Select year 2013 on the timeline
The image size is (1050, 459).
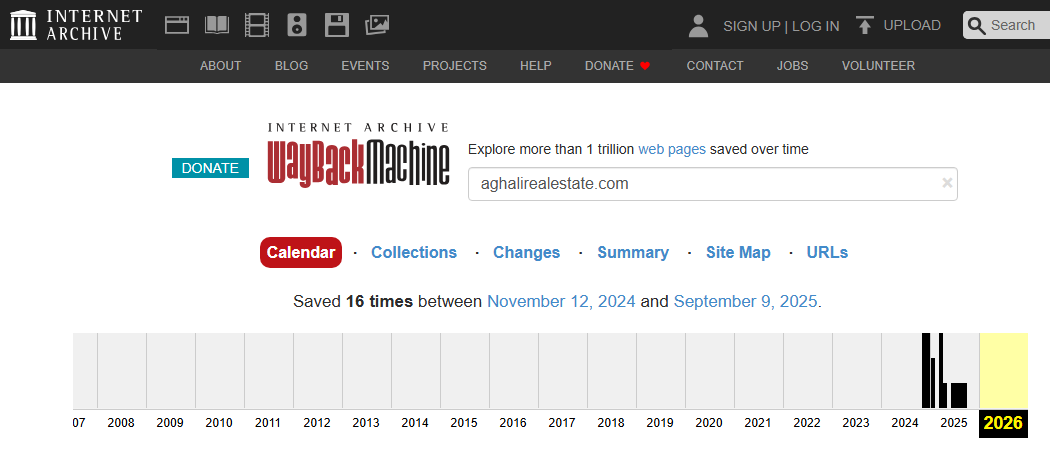(366, 423)
